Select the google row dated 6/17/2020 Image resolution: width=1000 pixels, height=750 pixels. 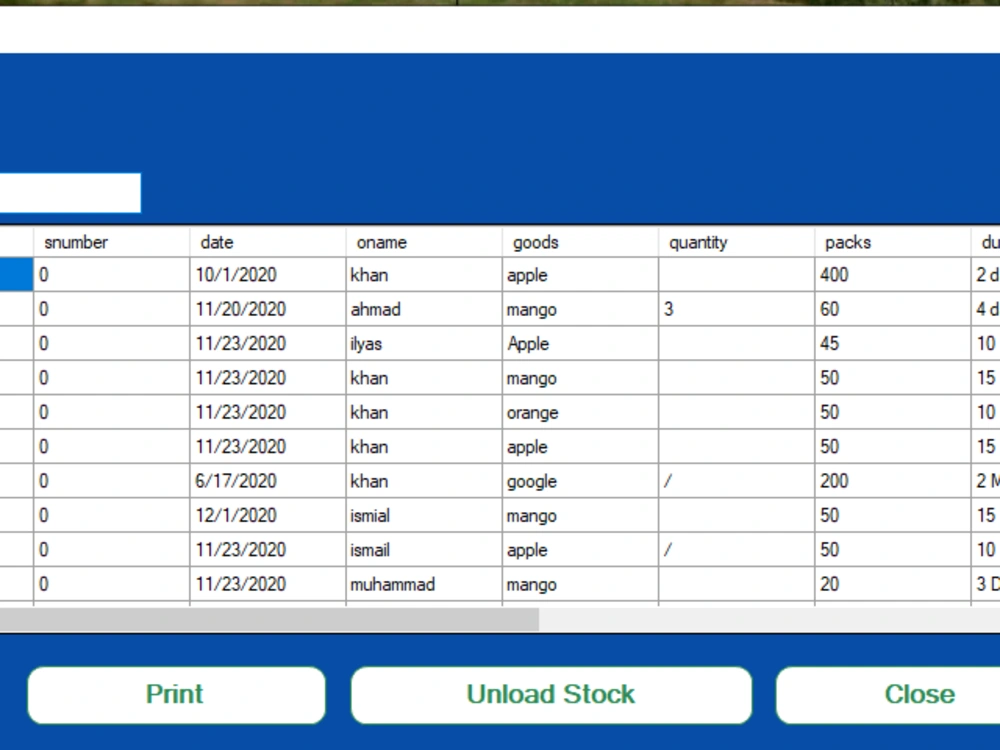point(400,481)
